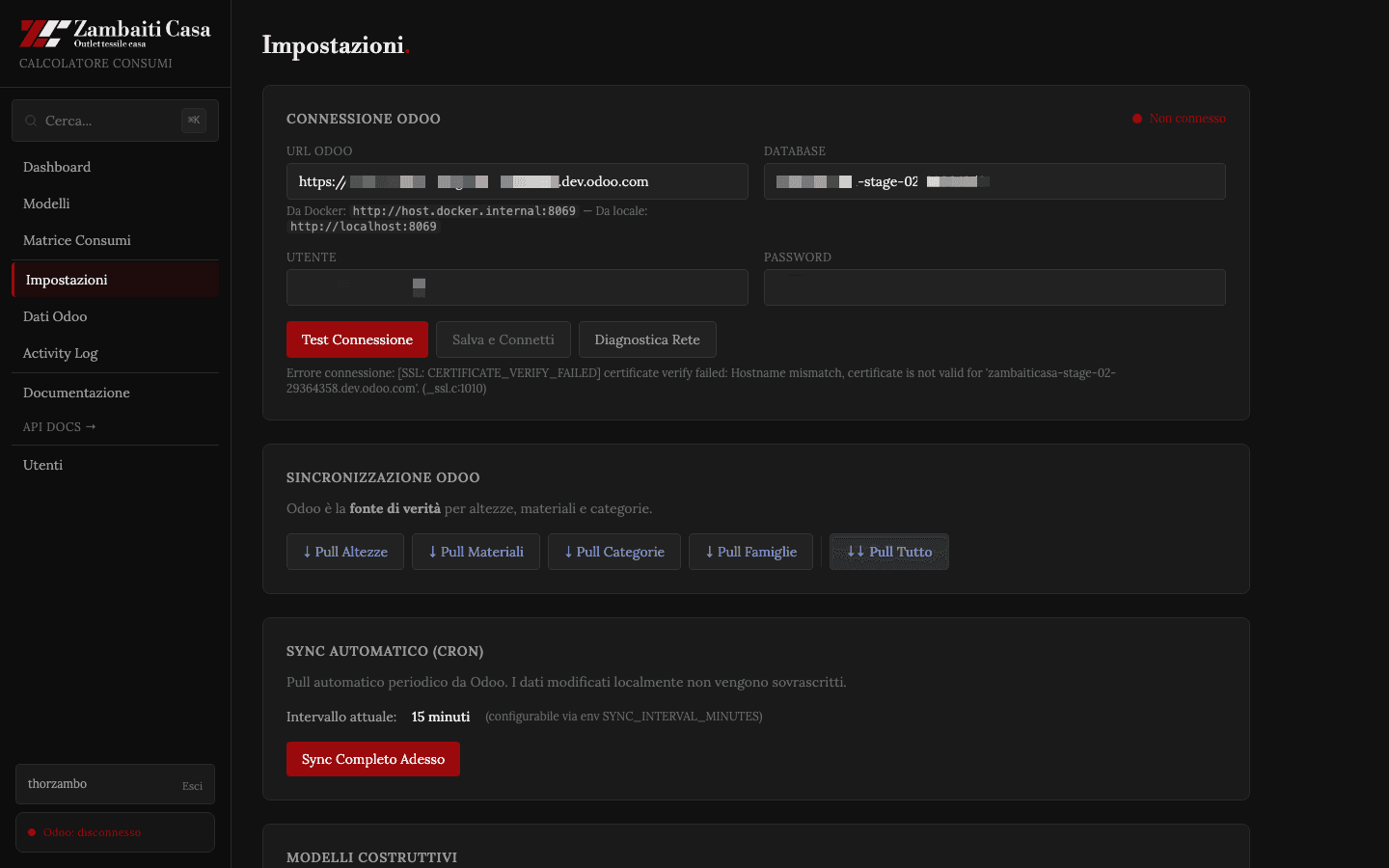Click the Pull Materiali button
Image resolution: width=1389 pixels, height=868 pixels.
476,552
